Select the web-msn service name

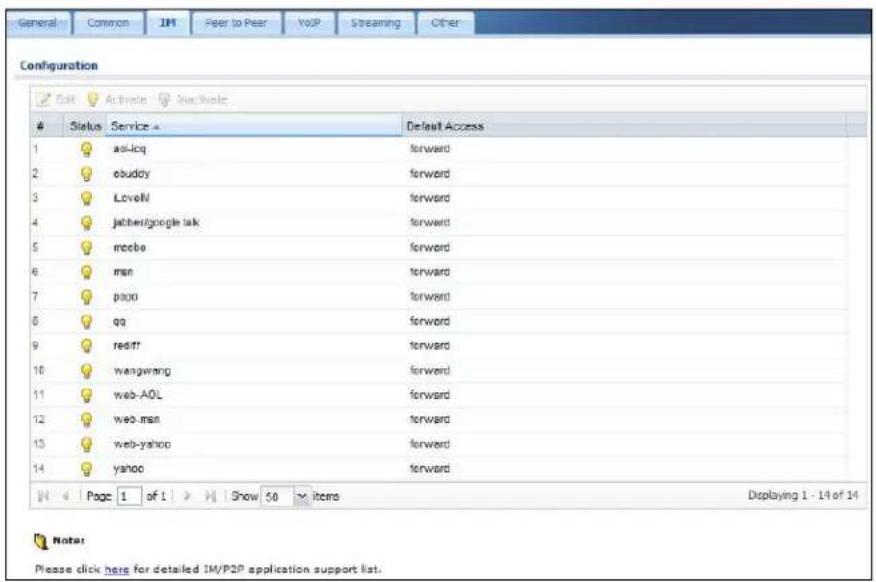coord(136,419)
